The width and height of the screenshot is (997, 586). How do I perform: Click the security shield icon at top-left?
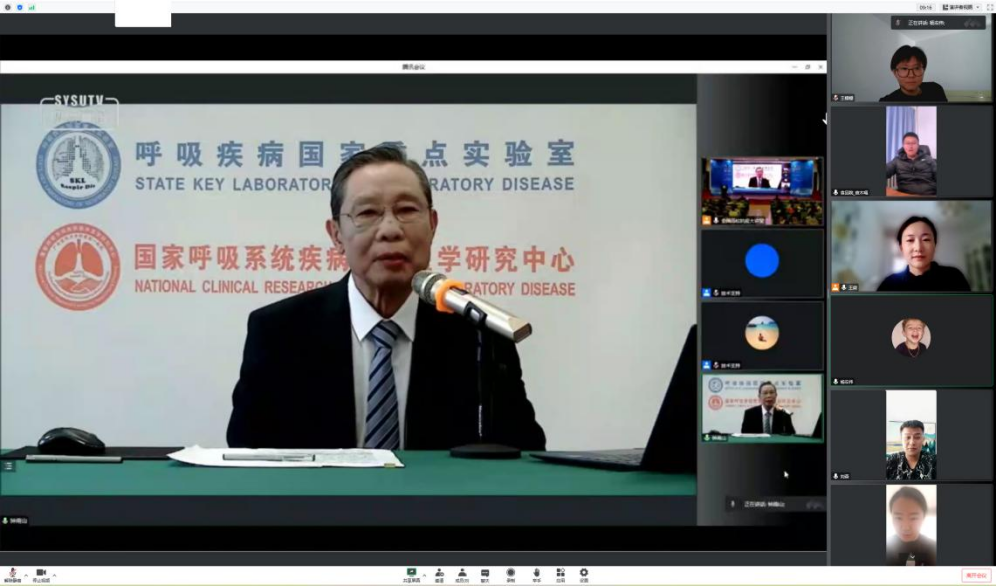point(19,7)
